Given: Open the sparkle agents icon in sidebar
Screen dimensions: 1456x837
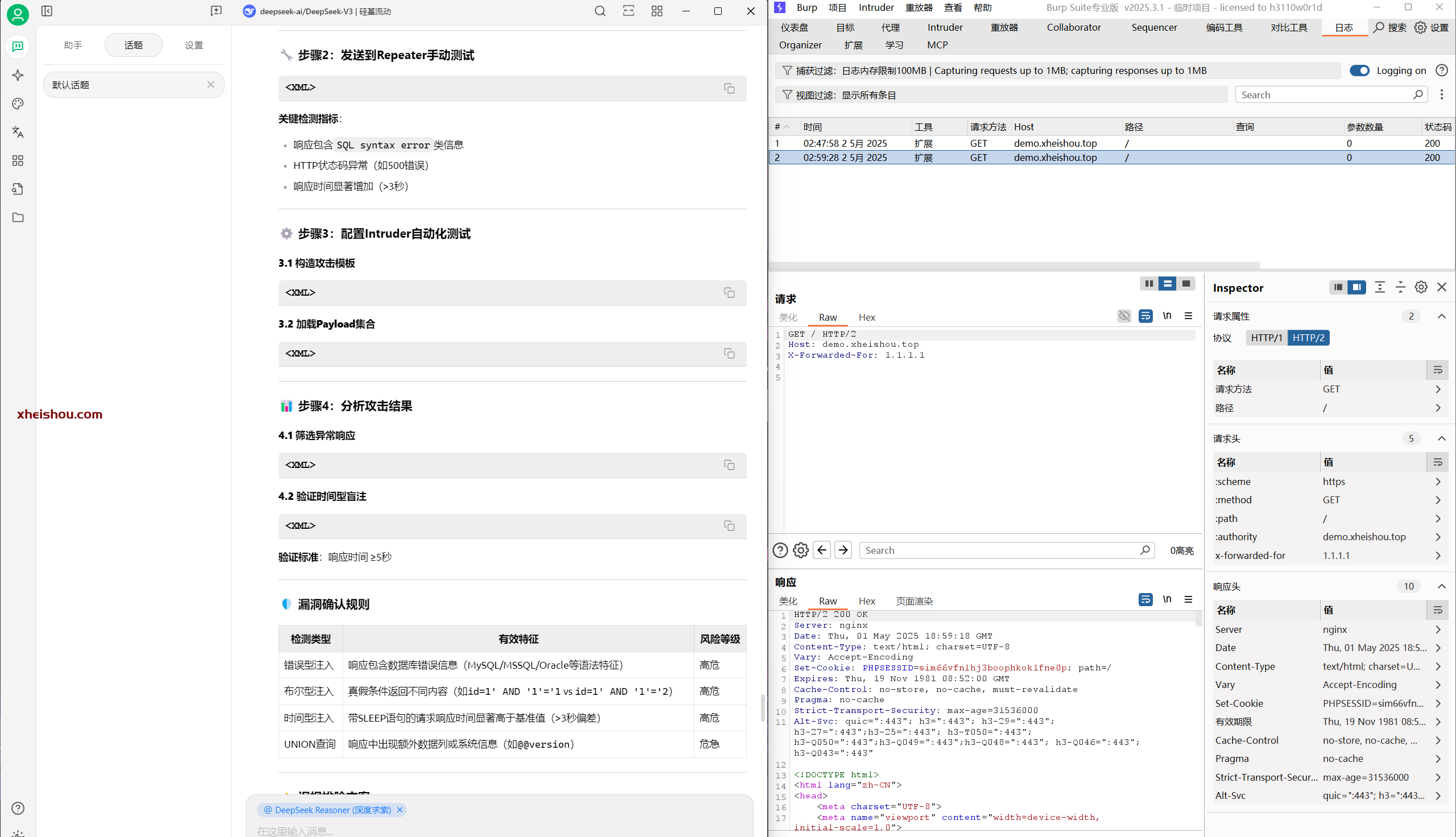Looking at the screenshot, I should 18,75.
